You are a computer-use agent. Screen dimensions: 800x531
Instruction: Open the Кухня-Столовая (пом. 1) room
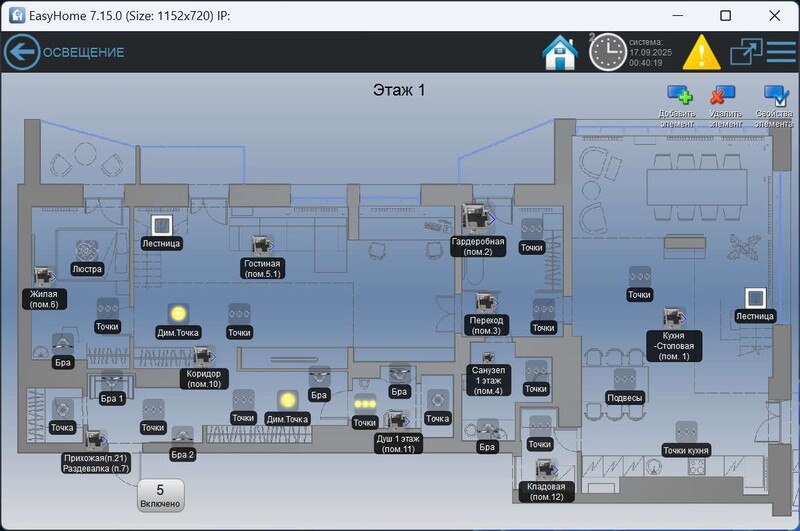pos(672,318)
